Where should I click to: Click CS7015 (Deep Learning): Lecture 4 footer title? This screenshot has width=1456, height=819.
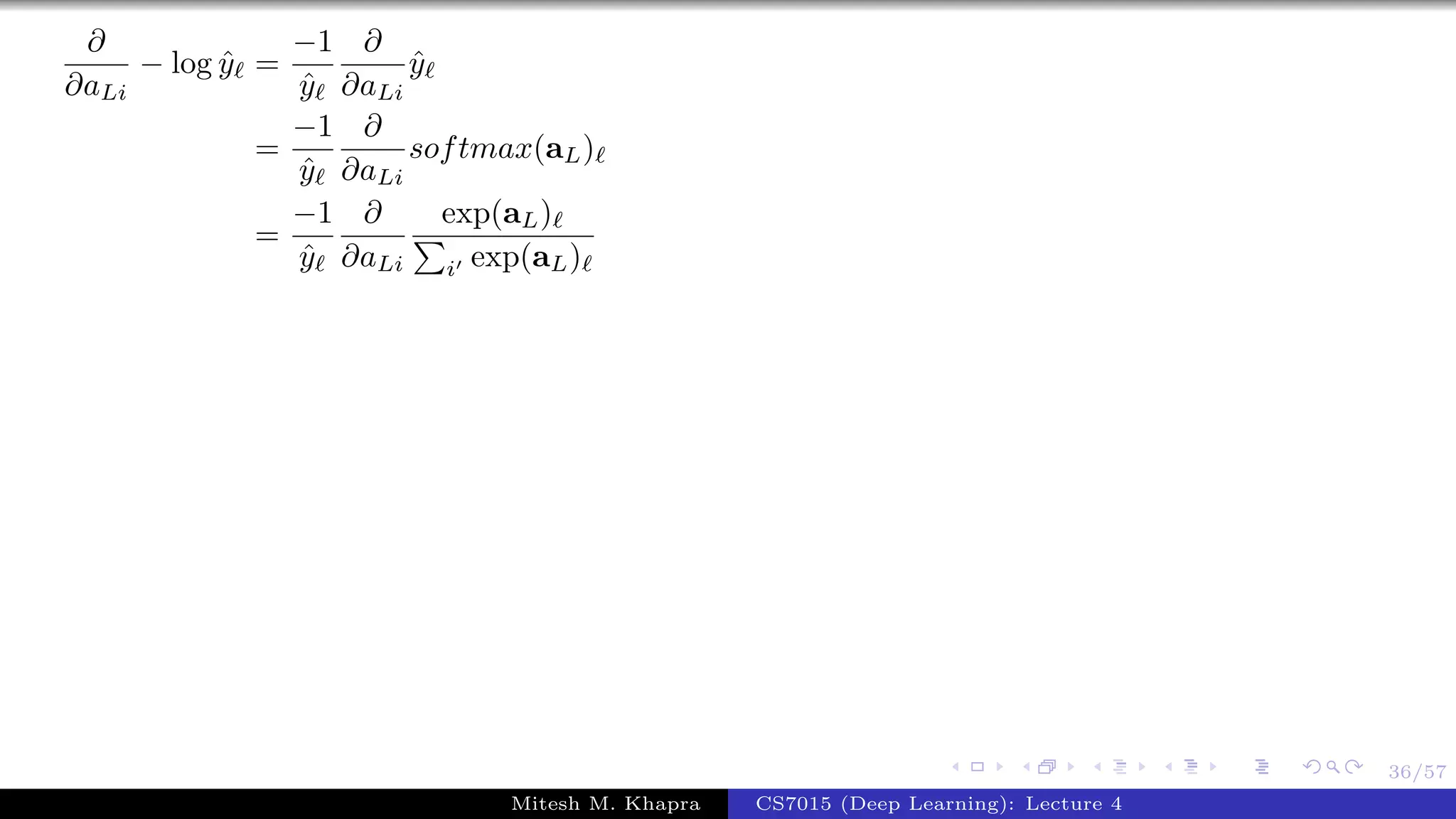tap(938, 804)
